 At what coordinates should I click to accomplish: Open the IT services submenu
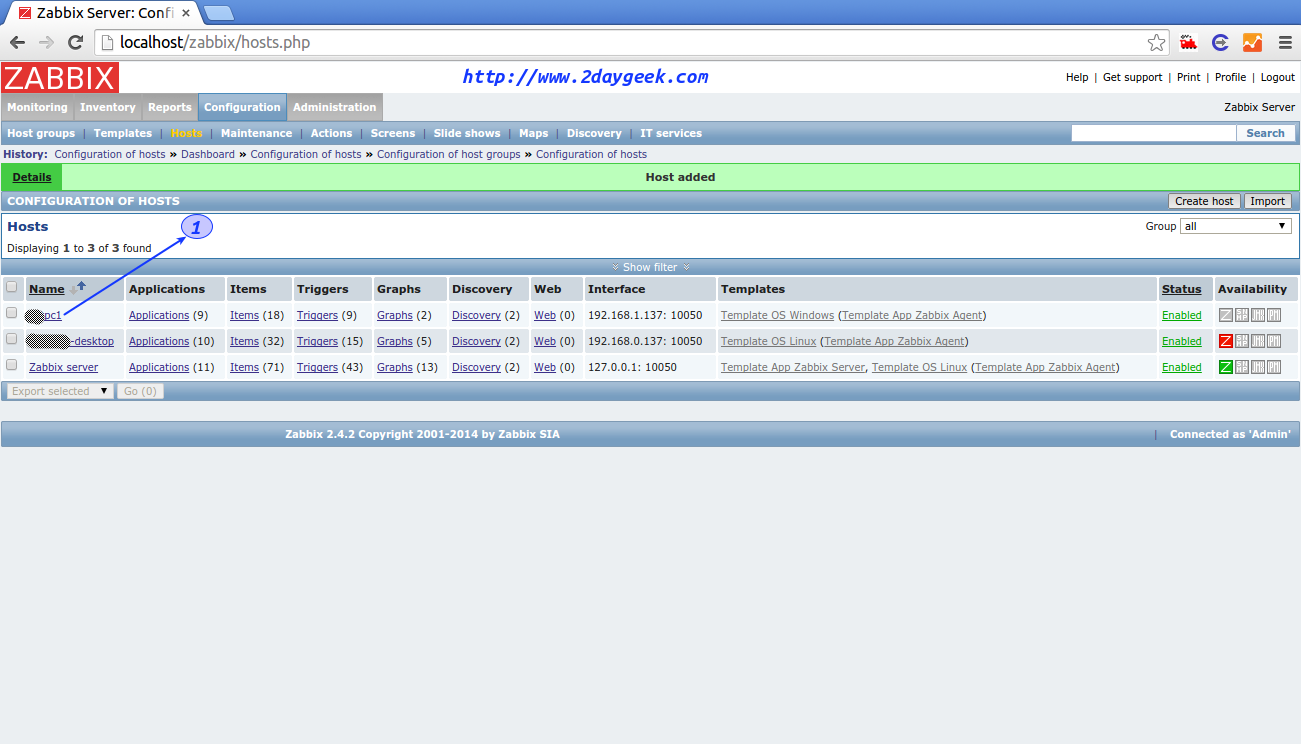(671, 133)
